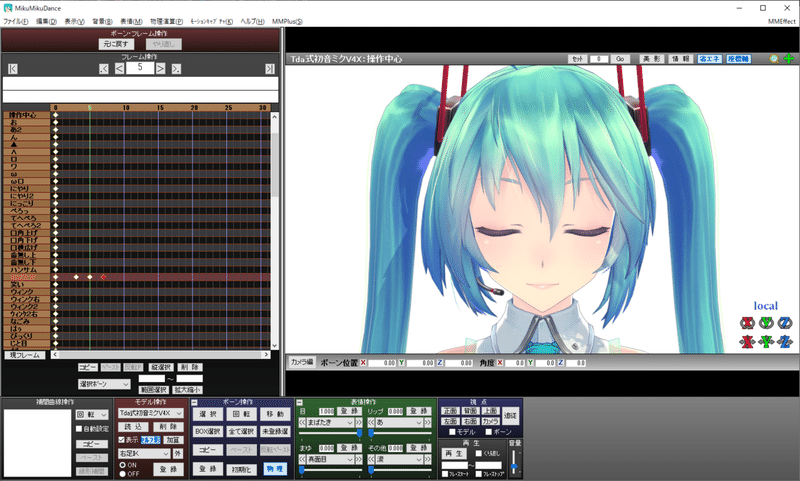This screenshot has height=481, width=800.
Task: Click previous eye morph arrow beside まばたき
Action: (302, 423)
